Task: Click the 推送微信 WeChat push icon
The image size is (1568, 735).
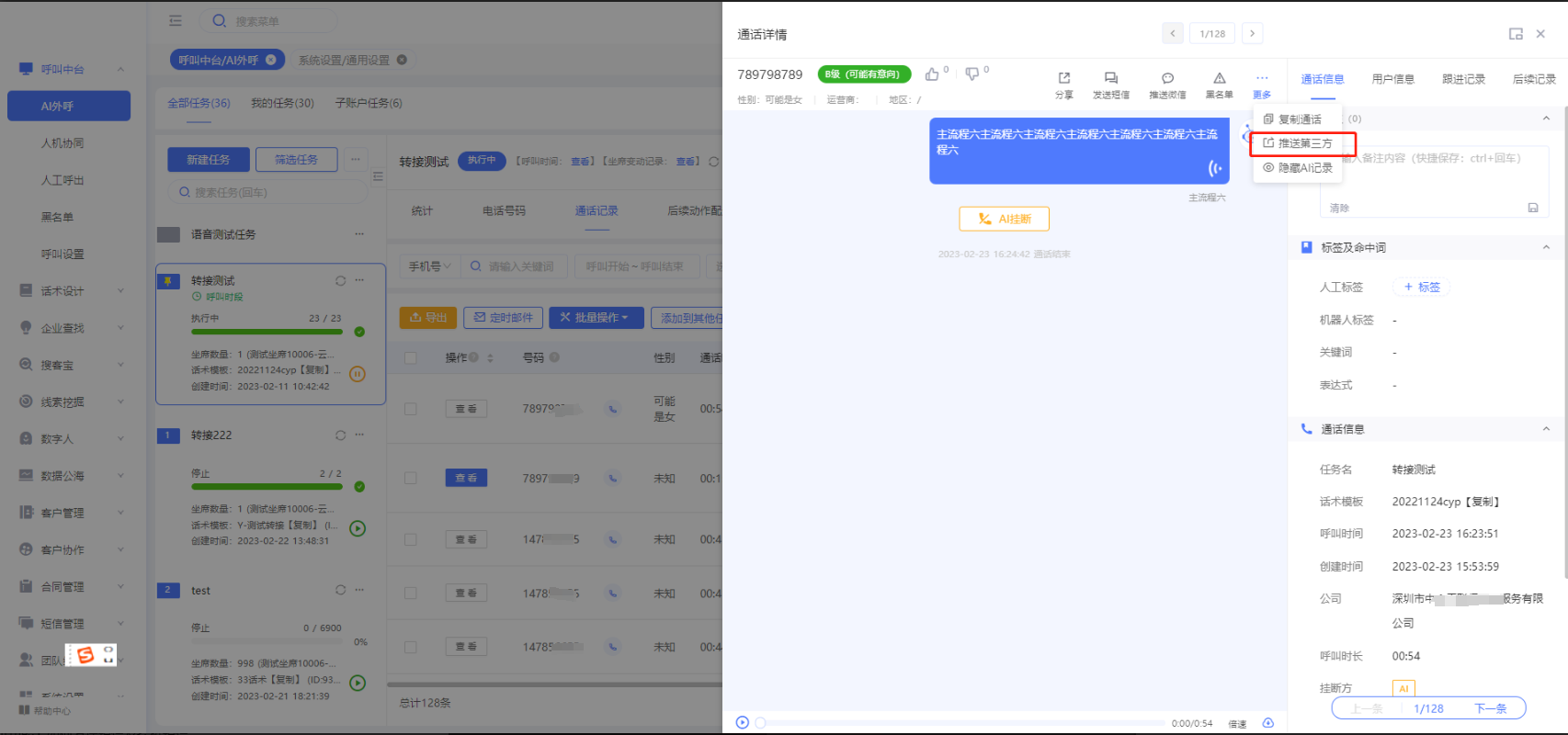Action: tap(1167, 79)
